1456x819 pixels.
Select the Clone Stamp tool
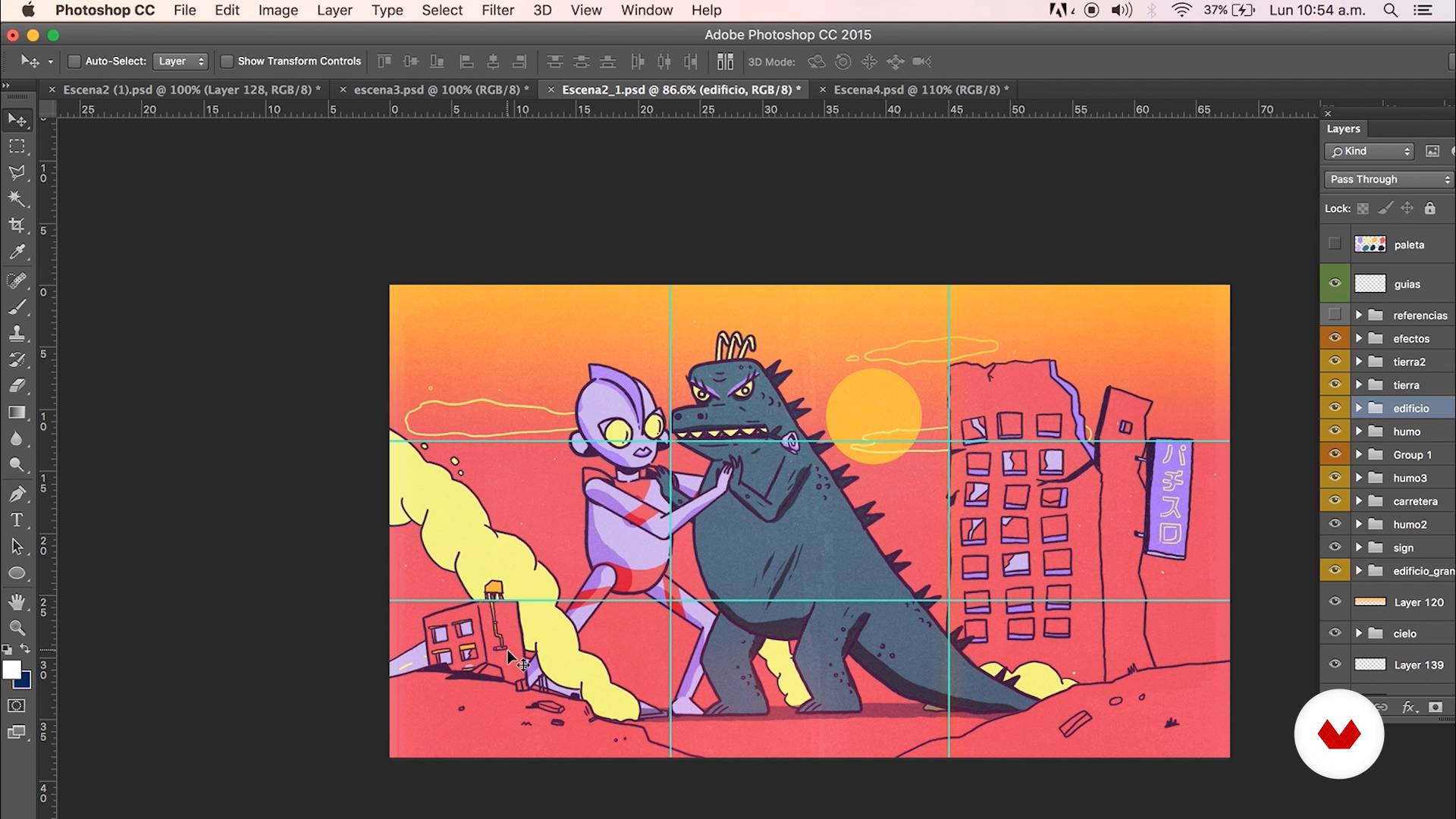[17, 334]
